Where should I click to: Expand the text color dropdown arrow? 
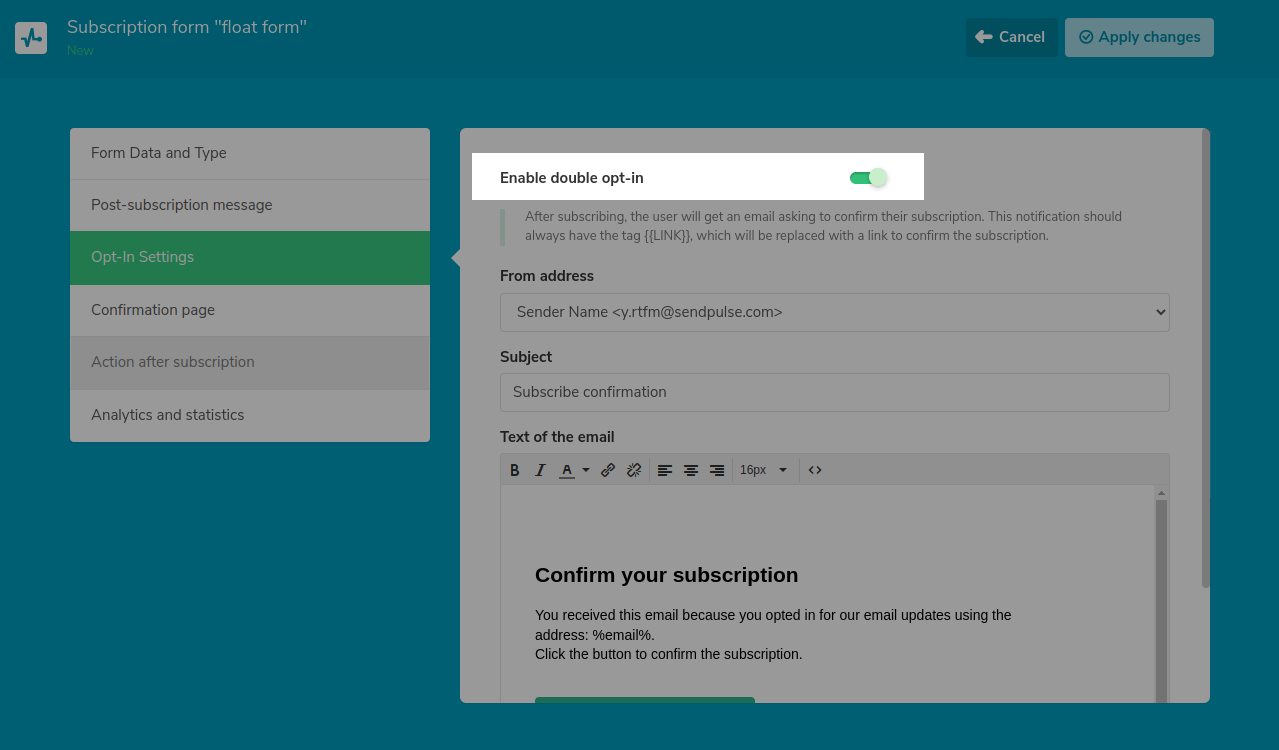pos(586,470)
